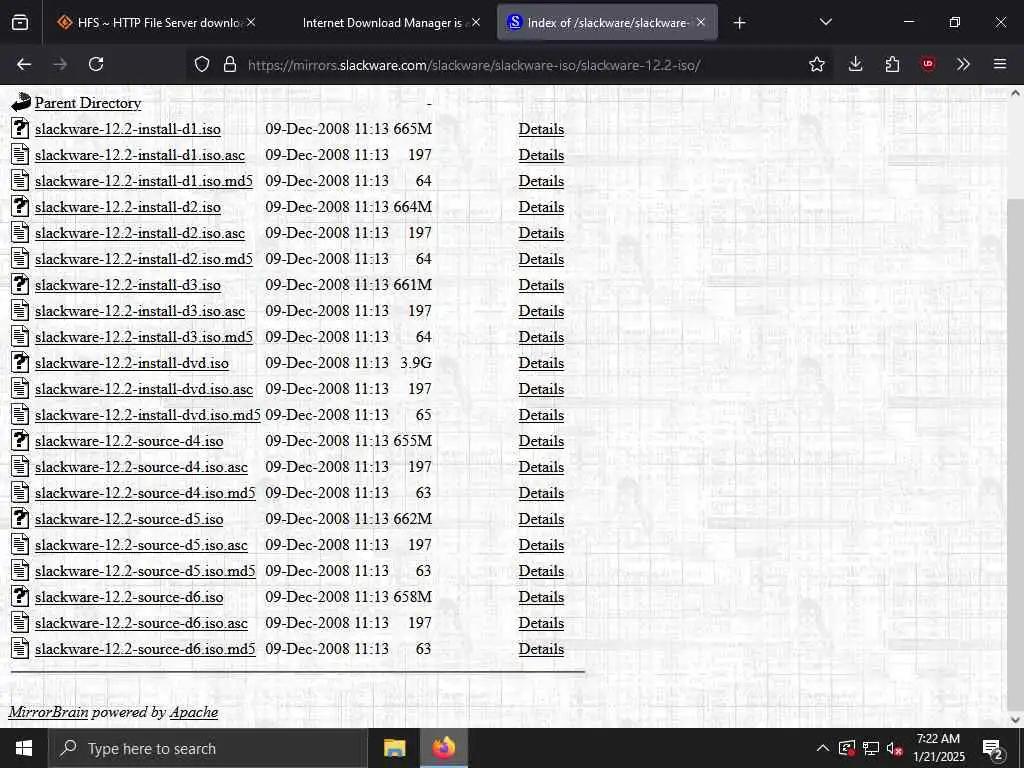Open slackware-12.2-install-d3.iso.md5
The height and width of the screenshot is (768, 1024).
pyautogui.click(x=144, y=337)
